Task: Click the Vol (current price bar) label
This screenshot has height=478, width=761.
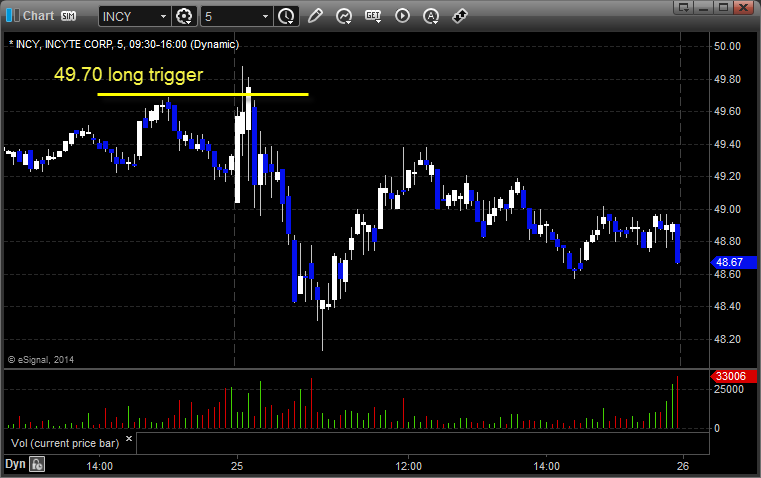Action: (x=65, y=443)
